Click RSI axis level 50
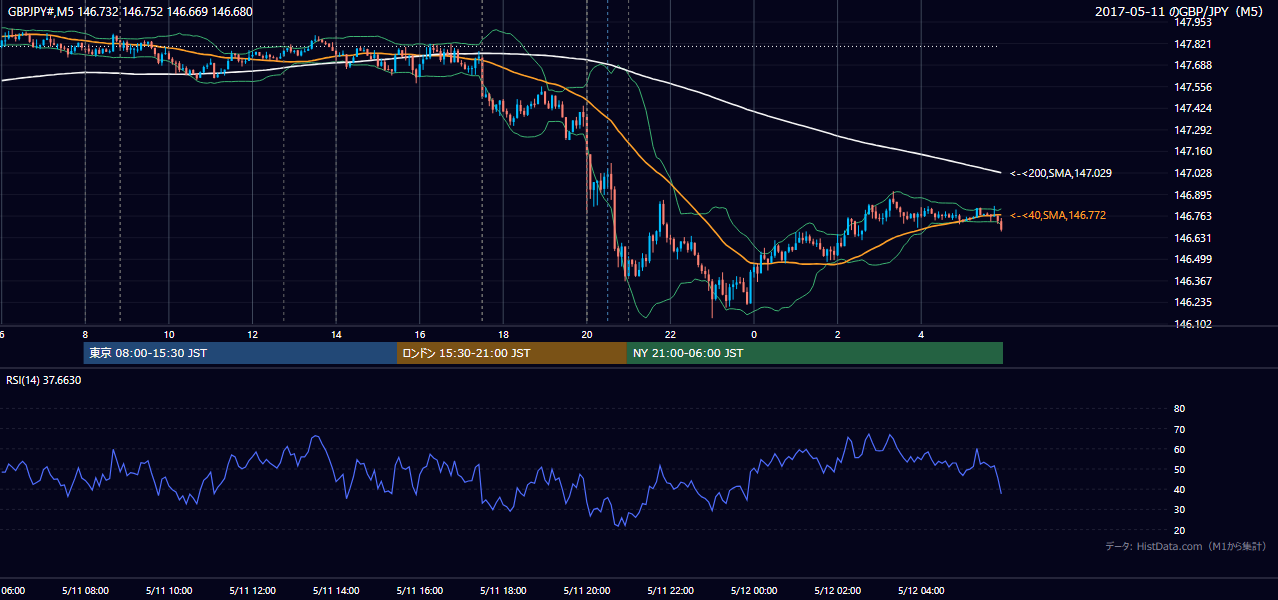The height and width of the screenshot is (600, 1278). (1179, 469)
